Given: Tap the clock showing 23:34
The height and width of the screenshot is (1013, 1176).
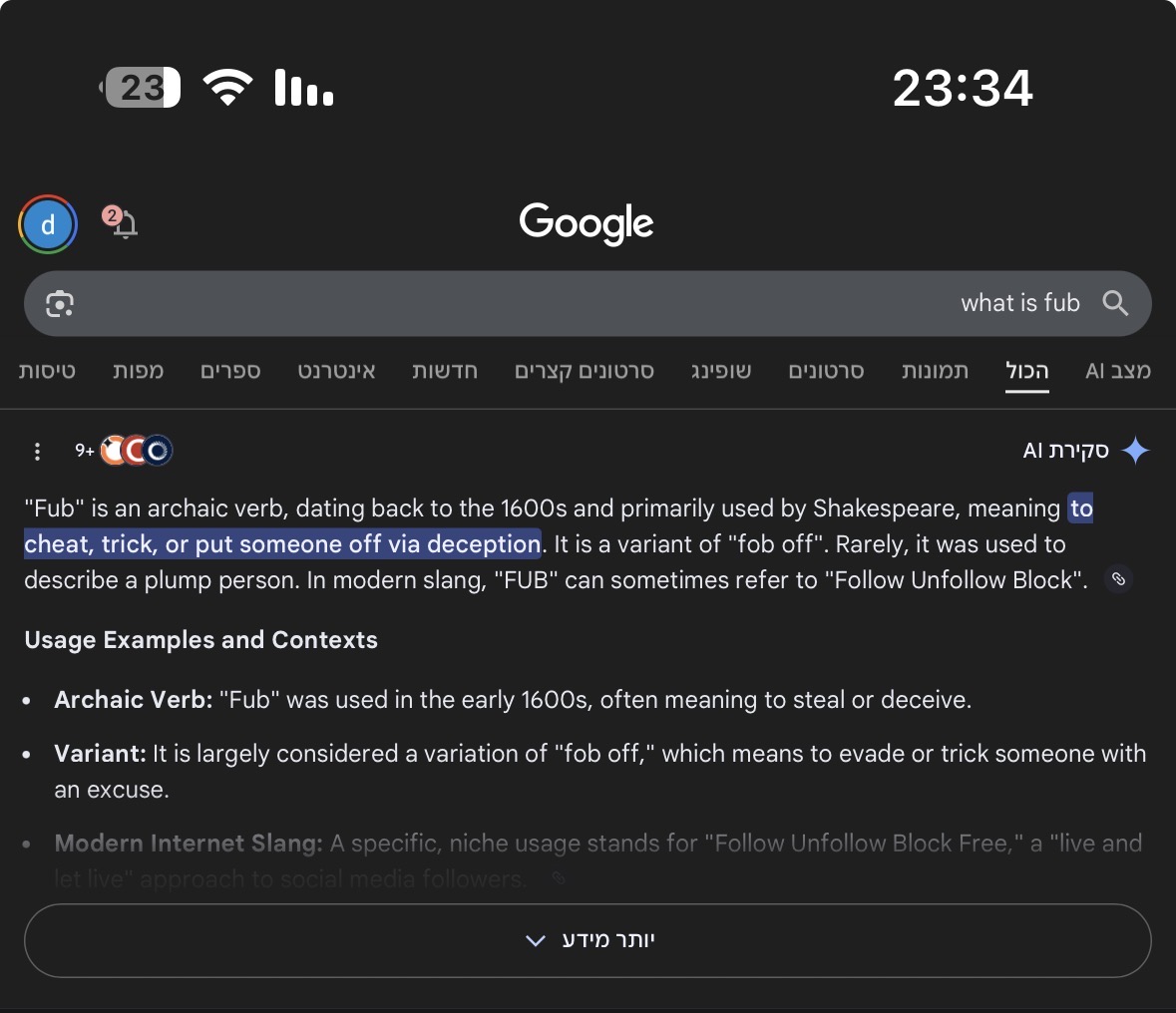Looking at the screenshot, I should pos(963,88).
